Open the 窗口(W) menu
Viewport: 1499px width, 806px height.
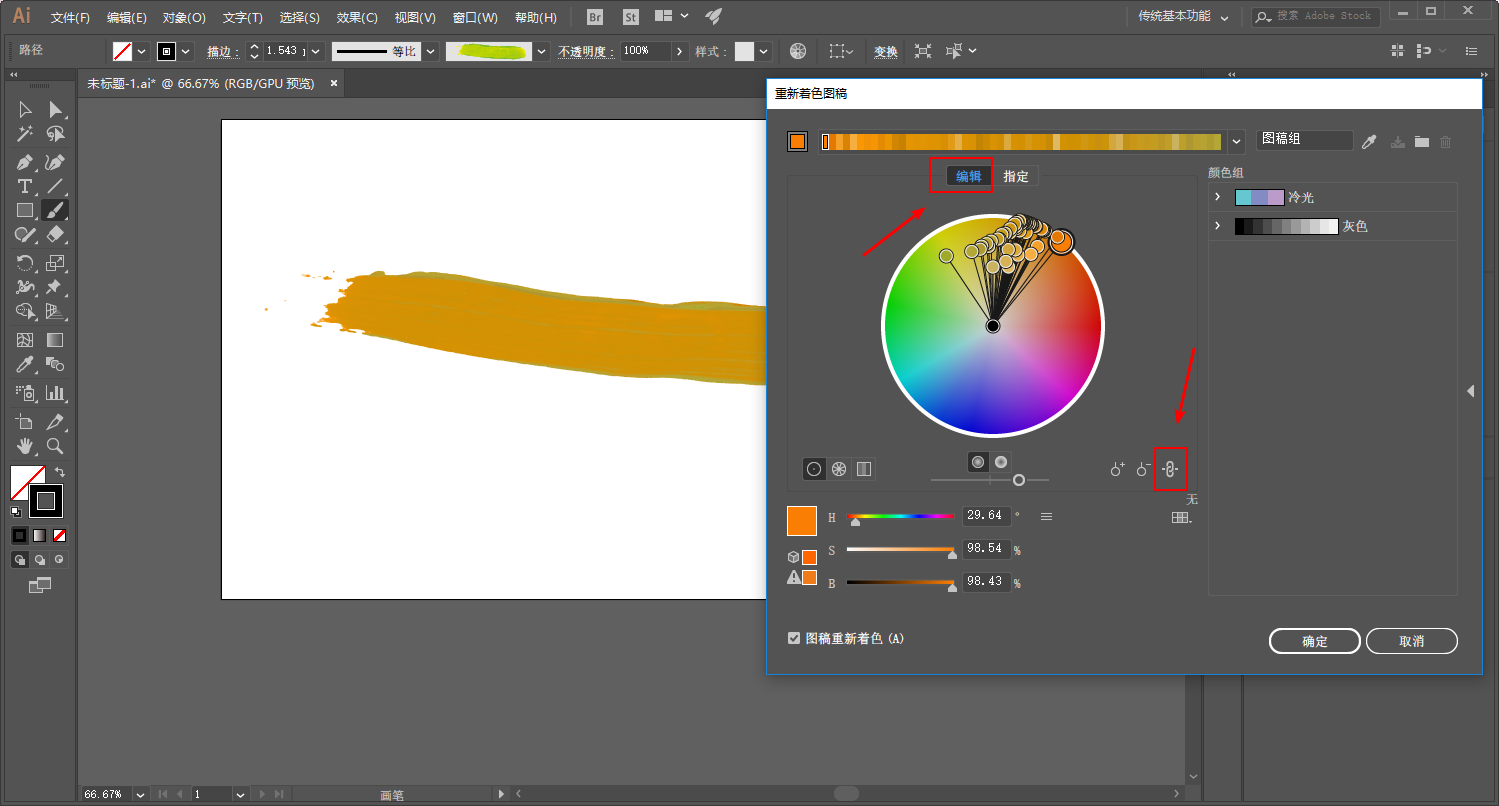pyautogui.click(x=475, y=17)
